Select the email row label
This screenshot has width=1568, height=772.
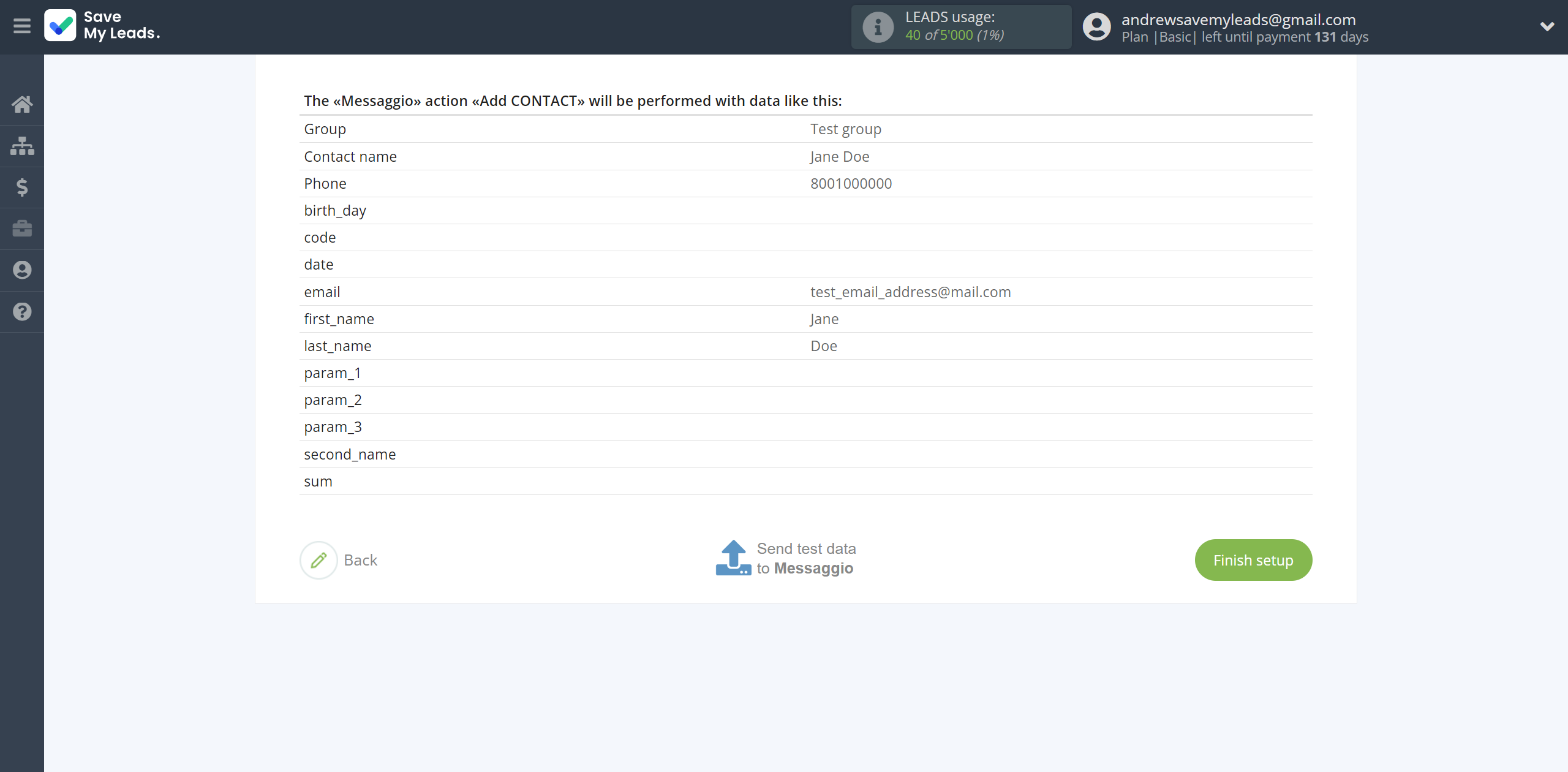(x=322, y=292)
